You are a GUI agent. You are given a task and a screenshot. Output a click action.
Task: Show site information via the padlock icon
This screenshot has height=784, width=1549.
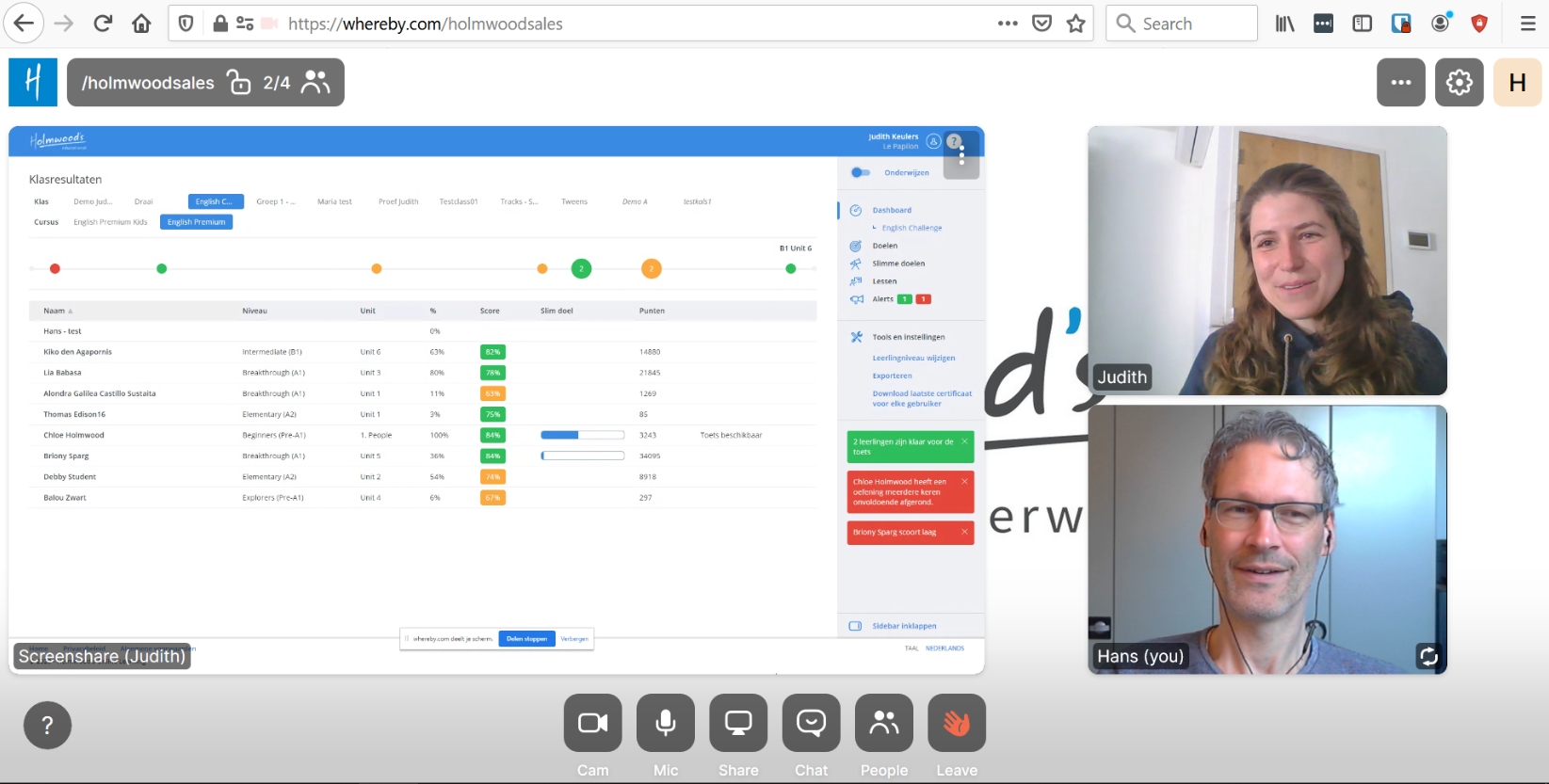[220, 24]
